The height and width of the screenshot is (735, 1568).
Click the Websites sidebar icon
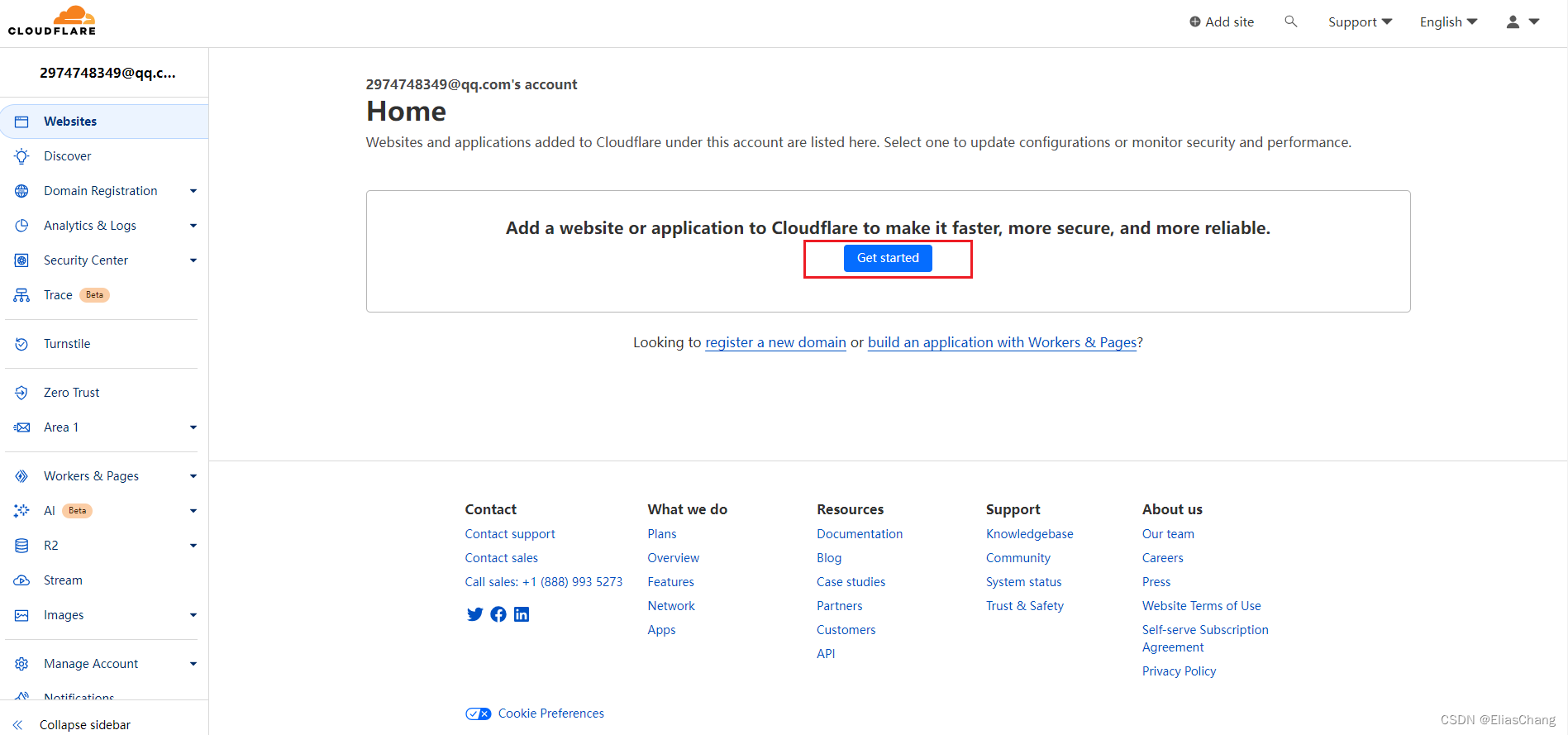point(21,122)
